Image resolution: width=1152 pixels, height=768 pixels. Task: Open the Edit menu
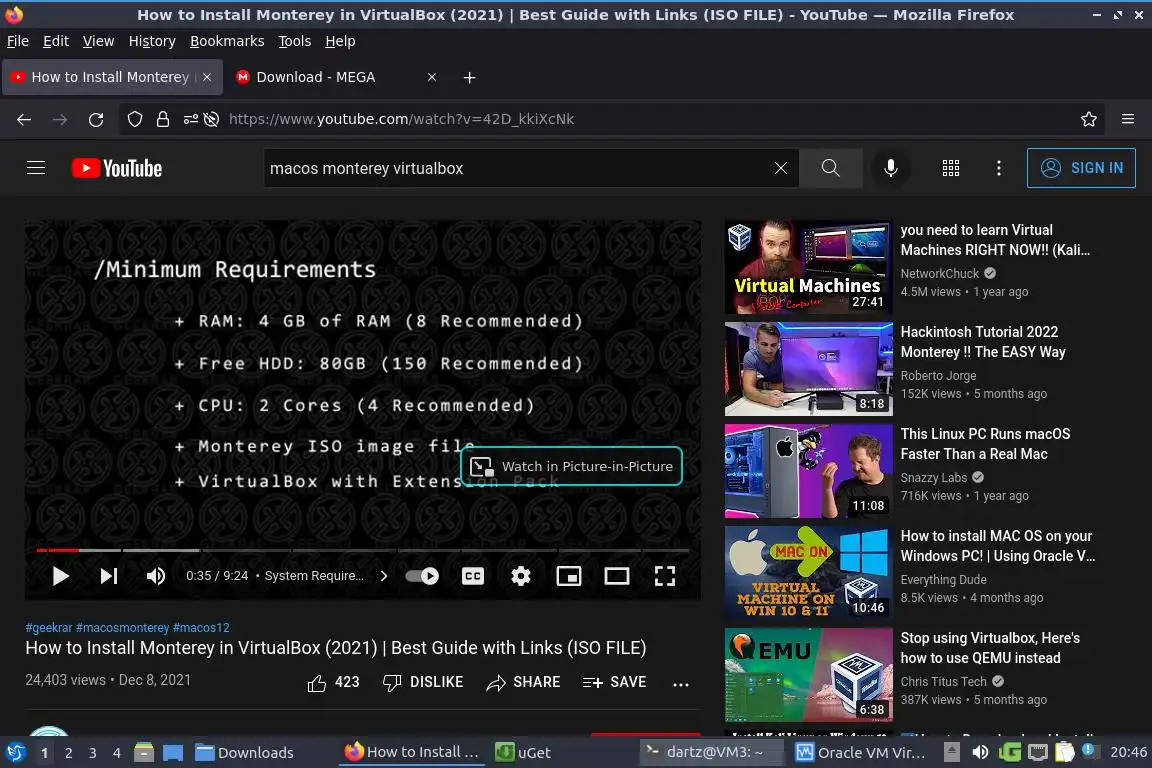[x=56, y=41]
